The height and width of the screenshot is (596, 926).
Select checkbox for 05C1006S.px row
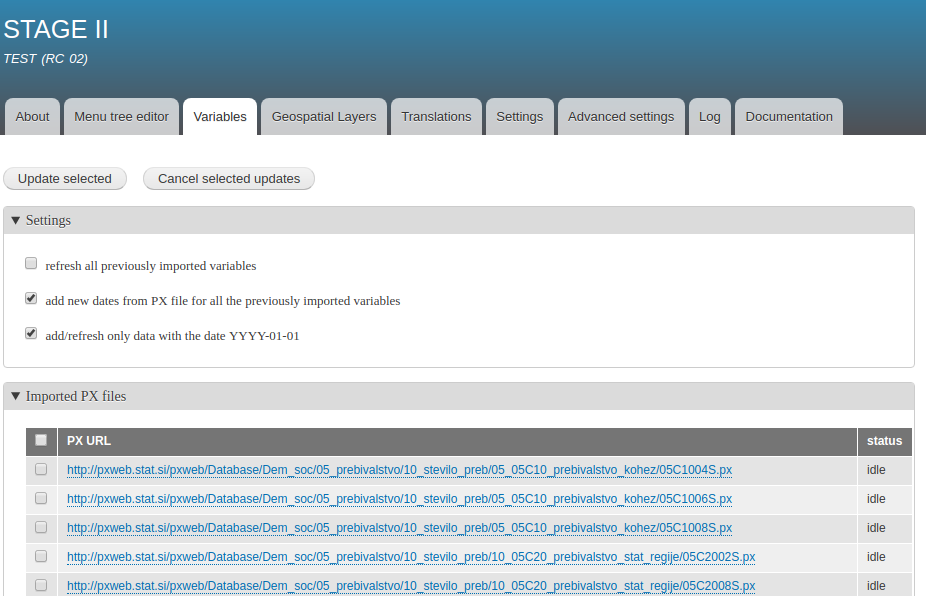pyautogui.click(x=41, y=498)
